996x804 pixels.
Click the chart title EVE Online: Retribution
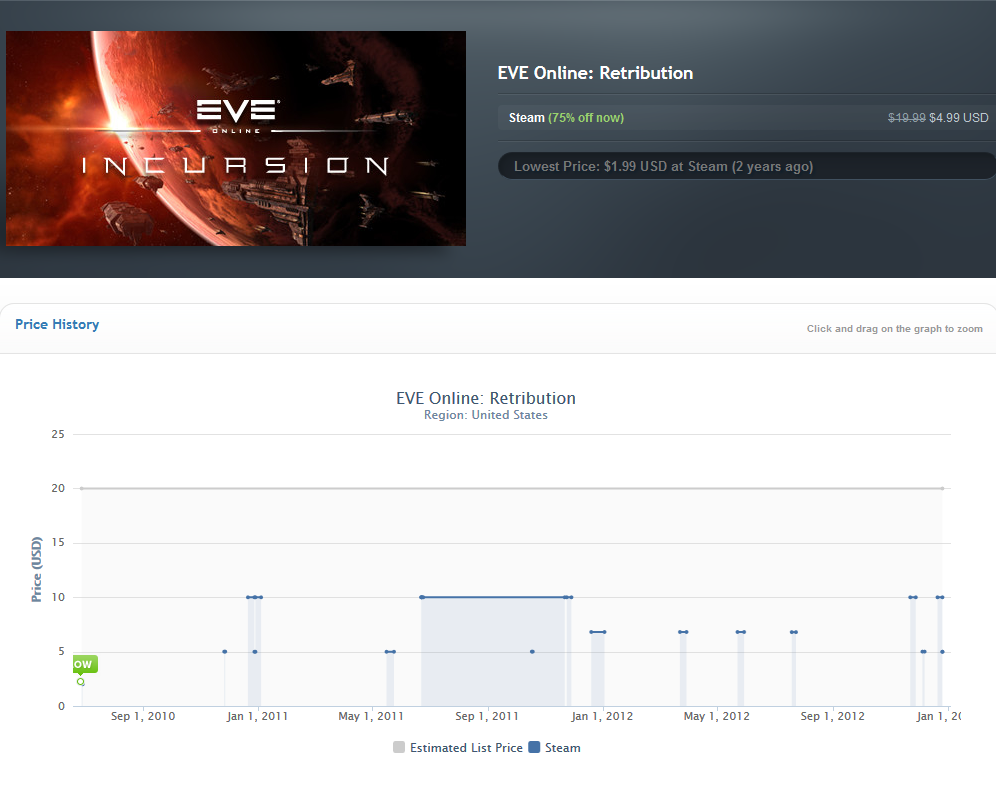[486, 398]
